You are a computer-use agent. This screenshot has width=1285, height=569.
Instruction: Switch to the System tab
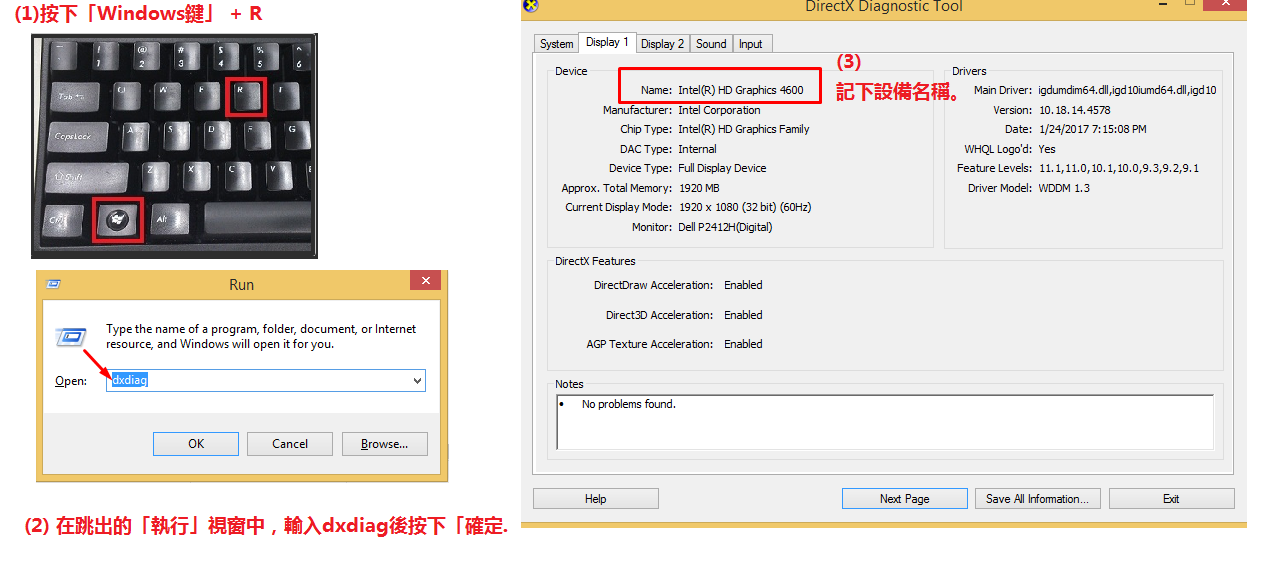click(556, 44)
